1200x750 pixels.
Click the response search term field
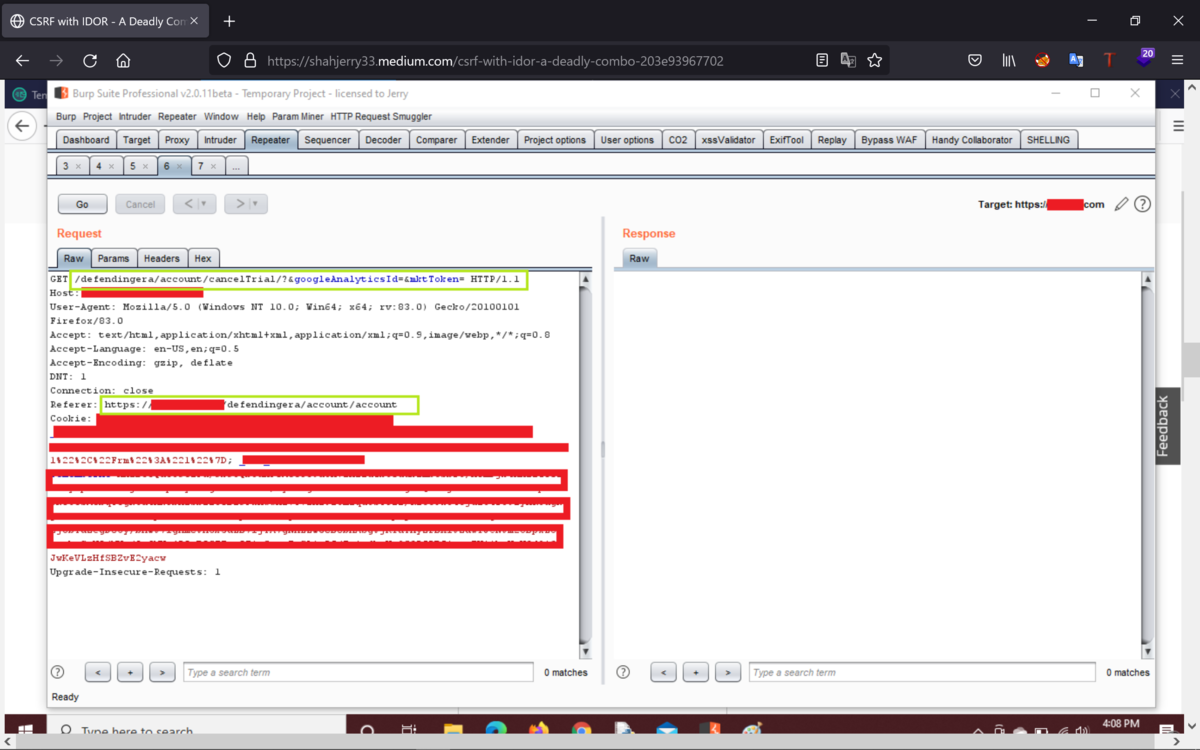(922, 672)
